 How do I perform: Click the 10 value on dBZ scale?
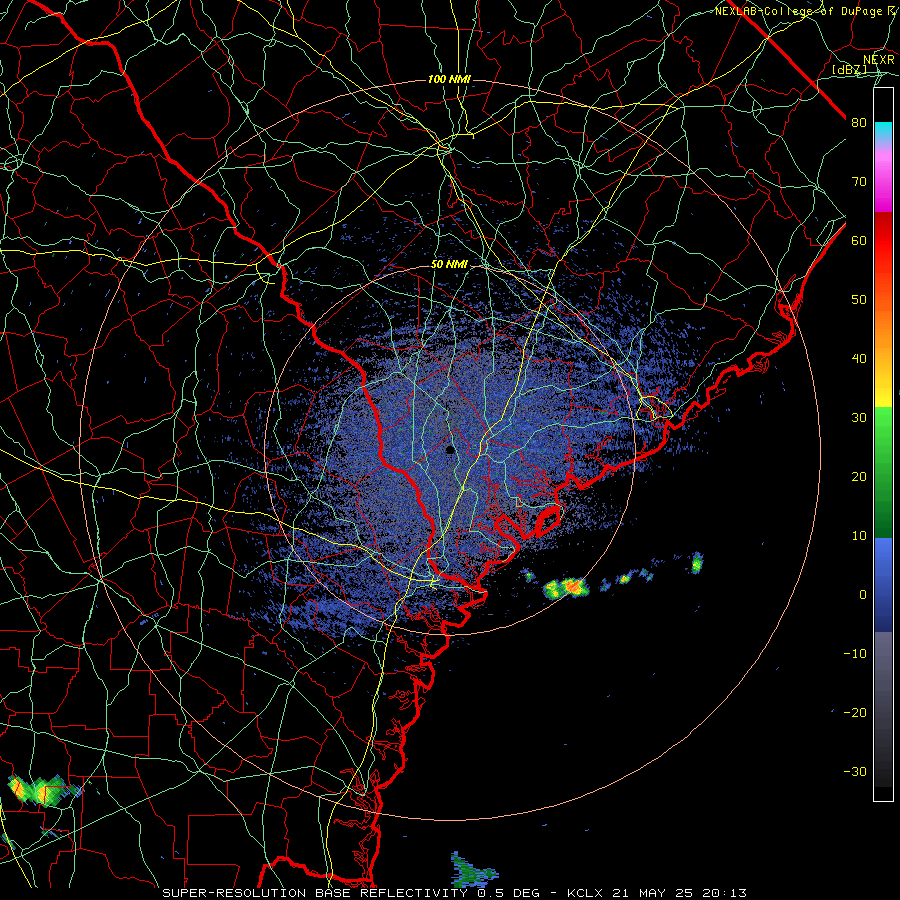click(x=859, y=536)
